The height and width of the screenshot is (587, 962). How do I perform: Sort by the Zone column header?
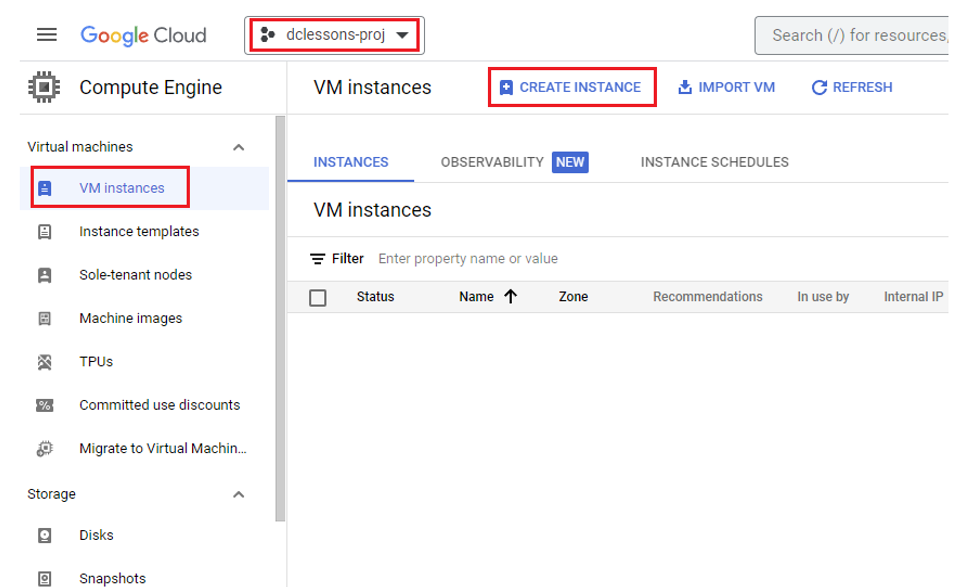click(x=573, y=297)
